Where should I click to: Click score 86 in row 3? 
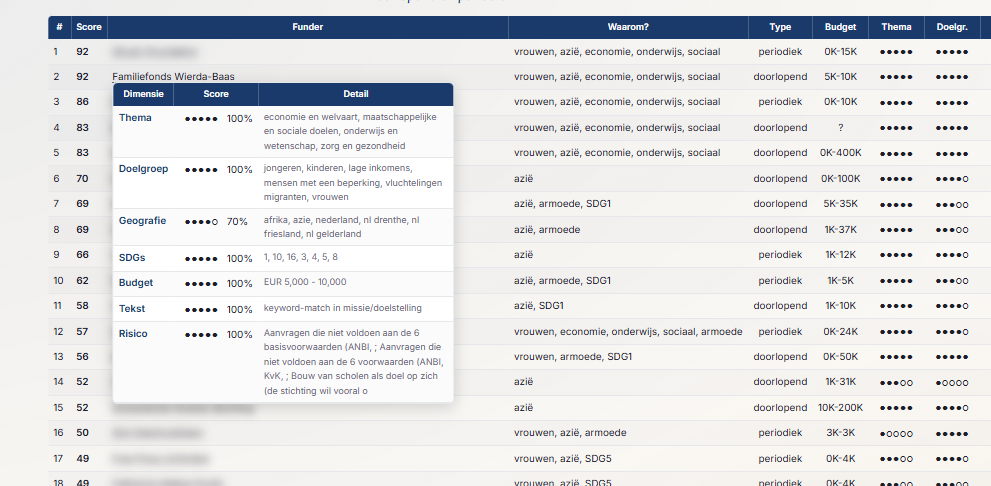point(82,102)
